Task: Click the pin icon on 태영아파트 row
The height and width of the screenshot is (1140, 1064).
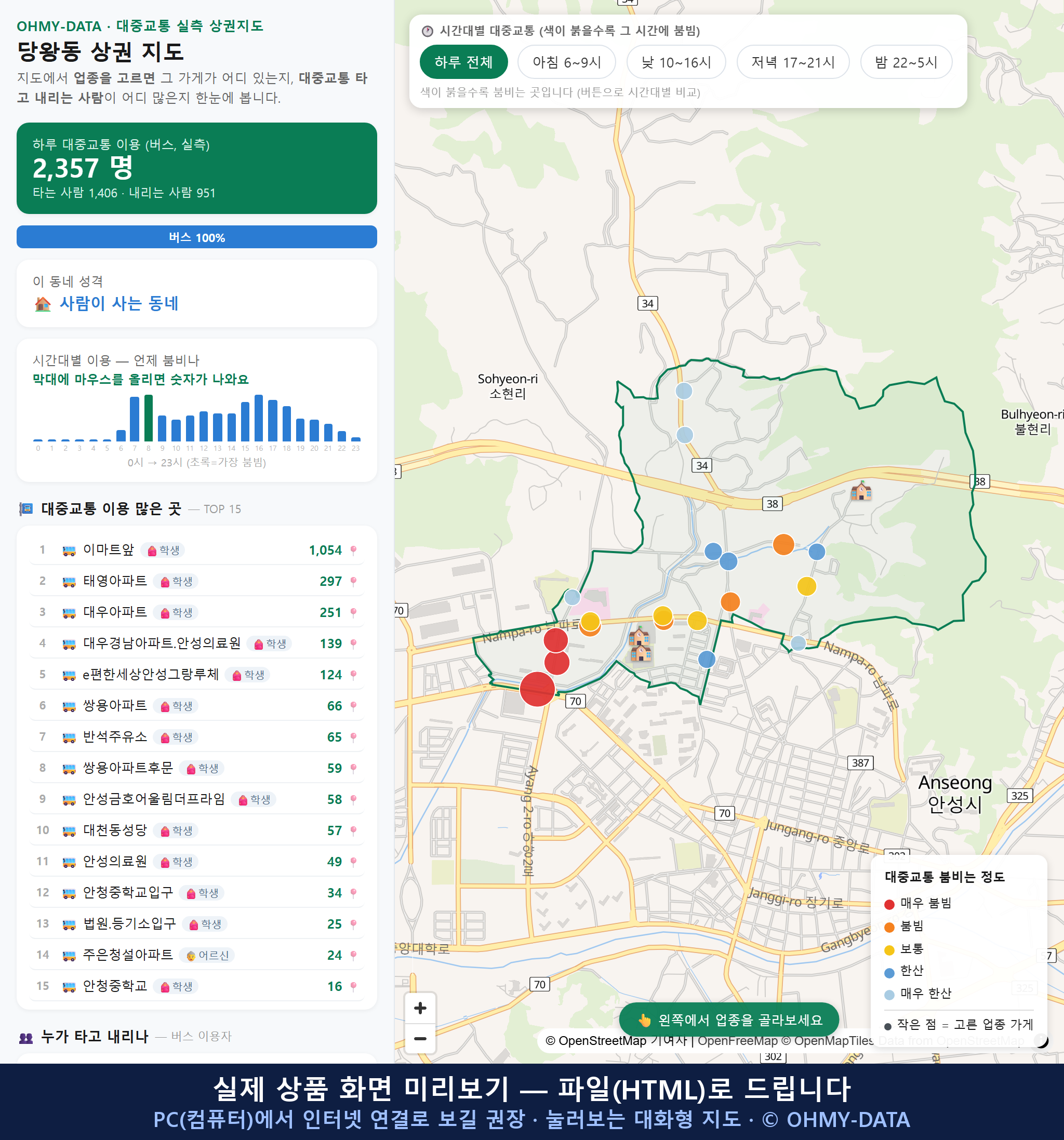Action: [x=353, y=582]
